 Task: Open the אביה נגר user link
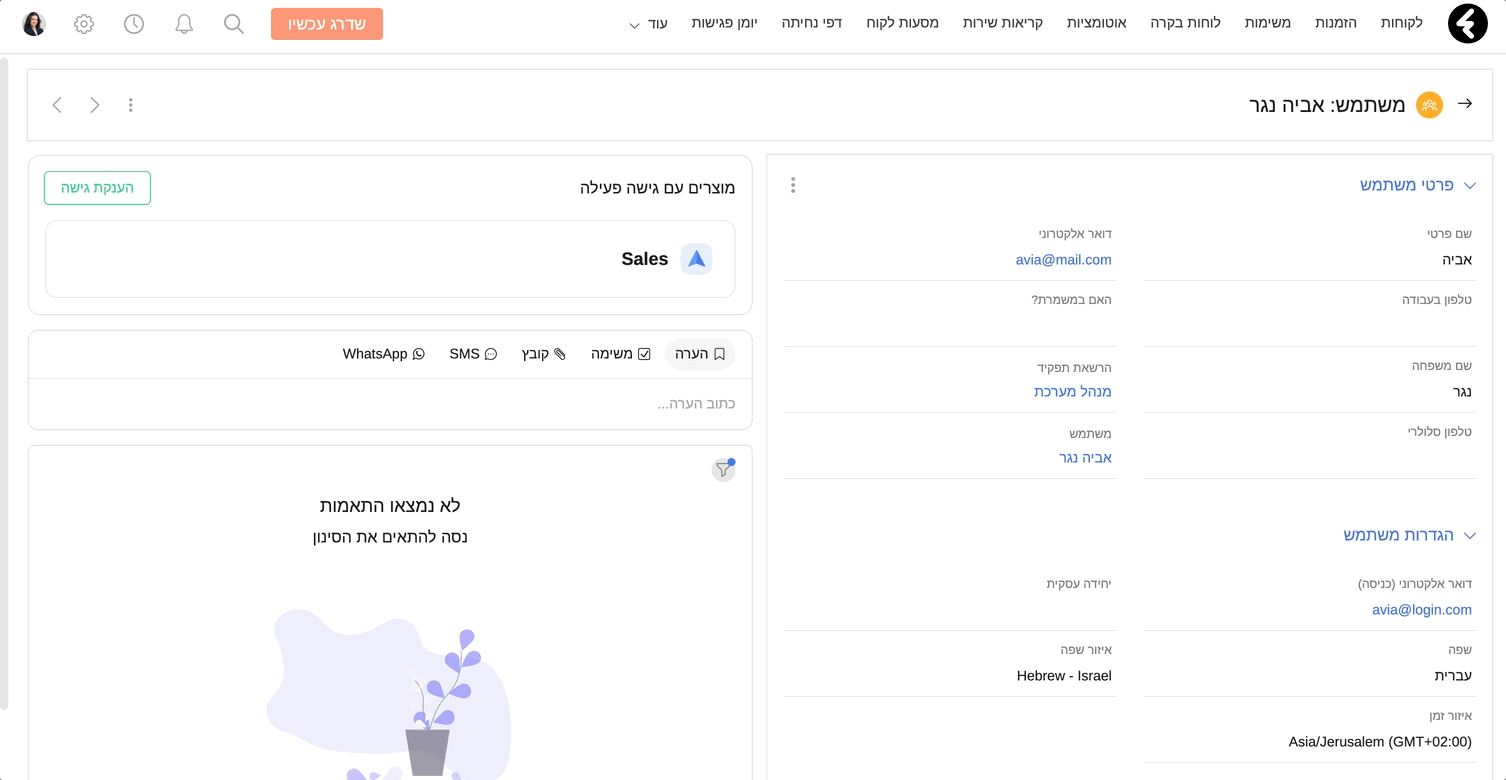[x=1086, y=458]
